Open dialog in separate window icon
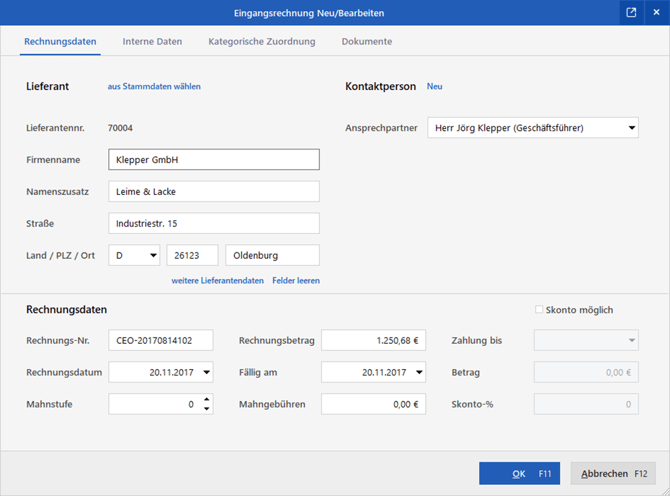 click(x=631, y=12)
